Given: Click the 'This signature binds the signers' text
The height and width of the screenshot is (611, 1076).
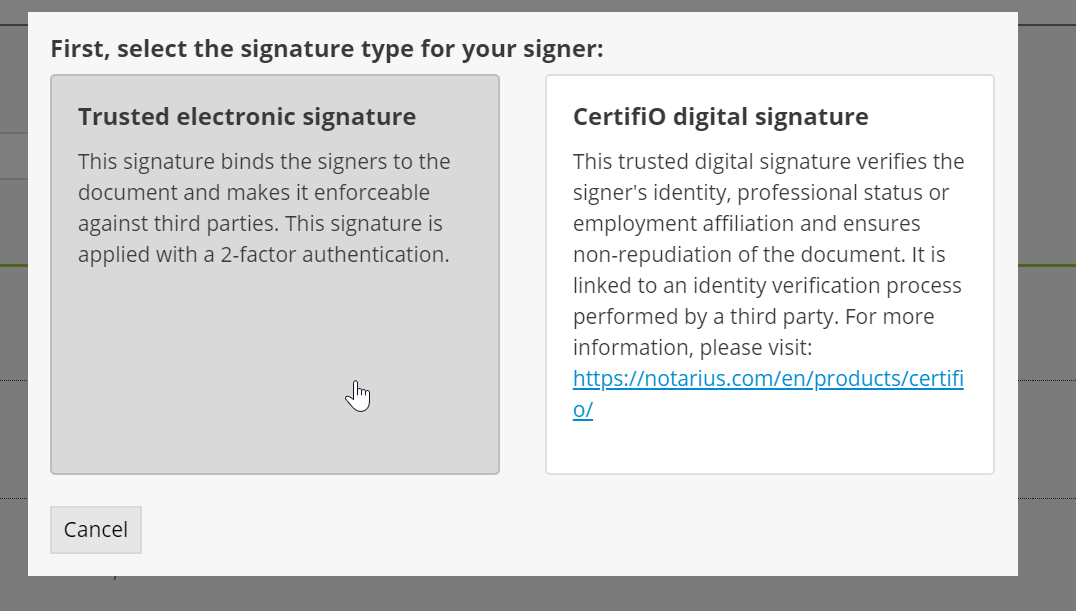Looking at the screenshot, I should click(x=264, y=161).
